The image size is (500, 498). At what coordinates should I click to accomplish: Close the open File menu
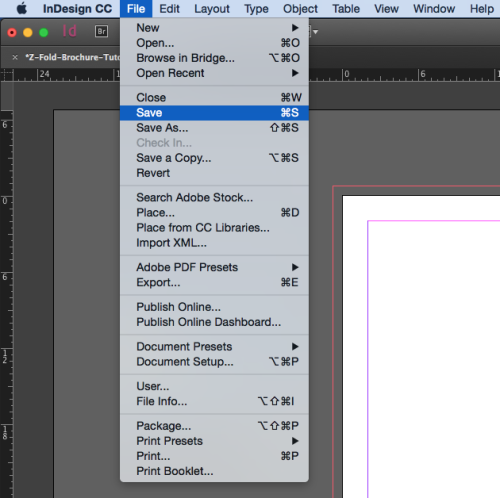[136, 9]
